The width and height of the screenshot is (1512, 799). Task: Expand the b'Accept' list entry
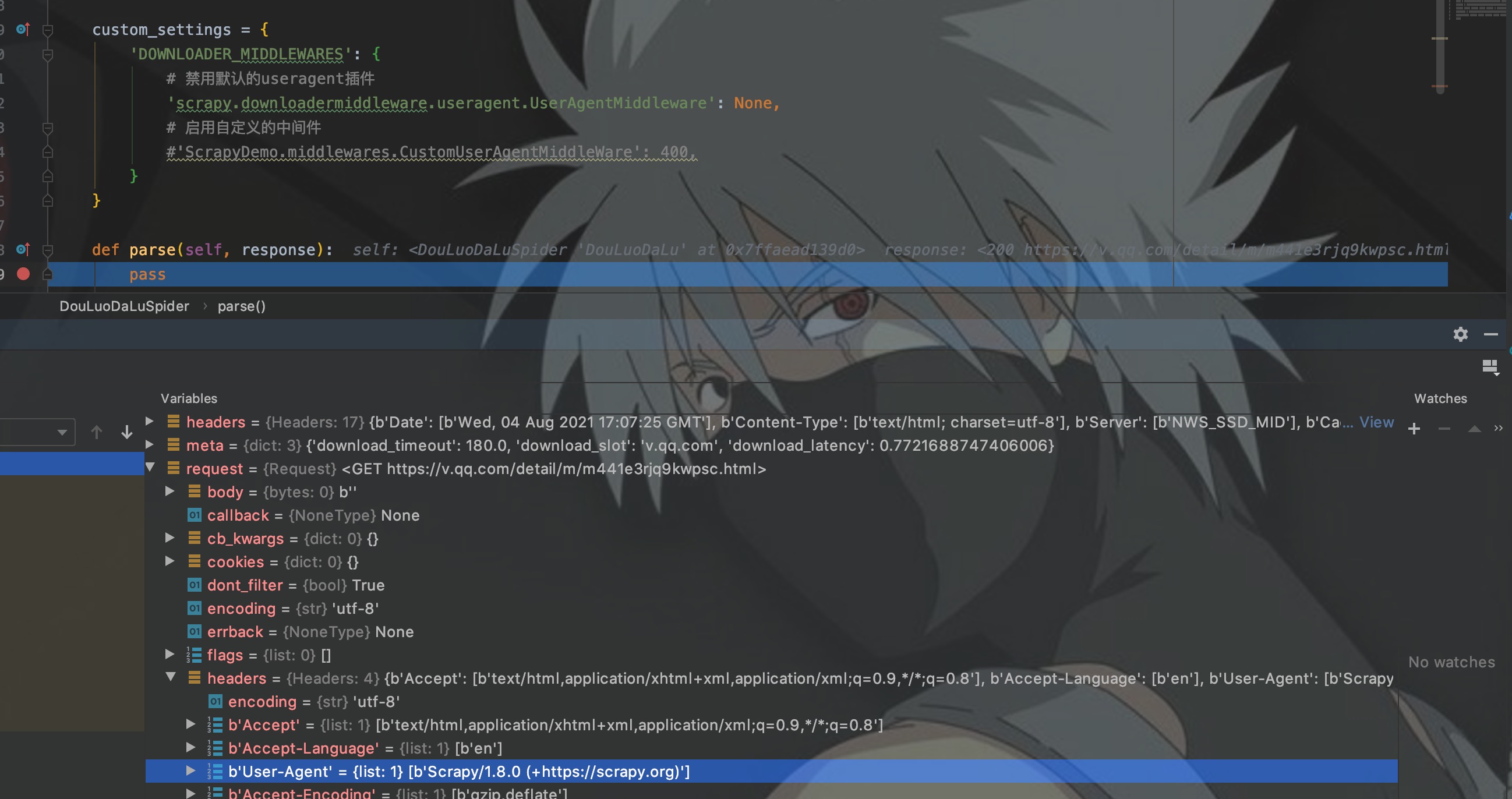pos(191,724)
